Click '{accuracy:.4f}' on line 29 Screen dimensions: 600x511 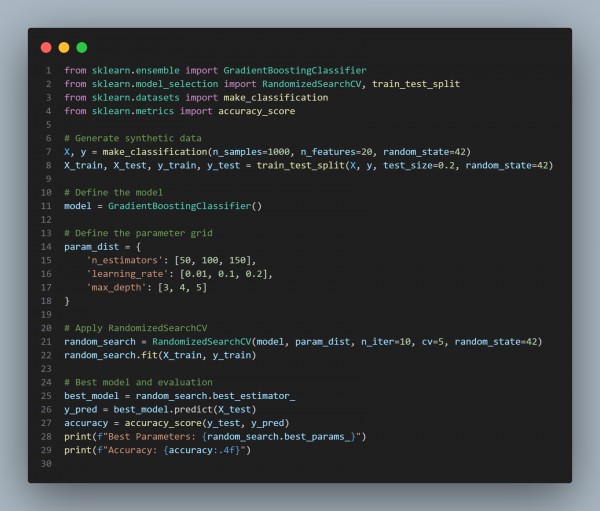[202, 450]
